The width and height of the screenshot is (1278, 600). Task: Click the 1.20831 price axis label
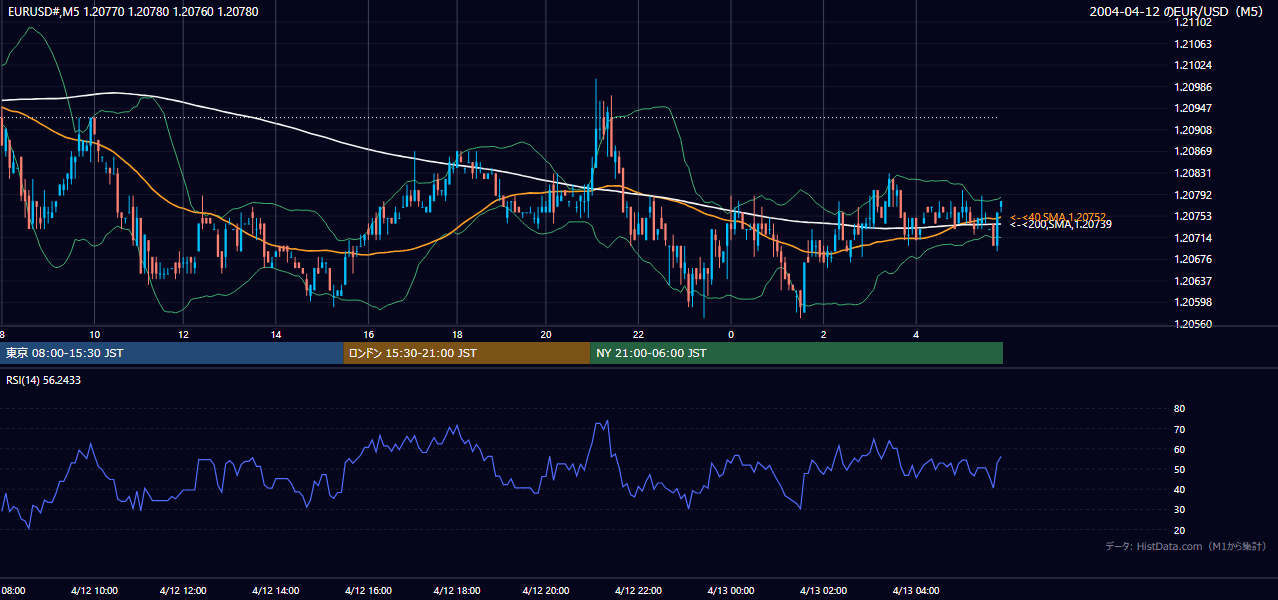[1193, 173]
